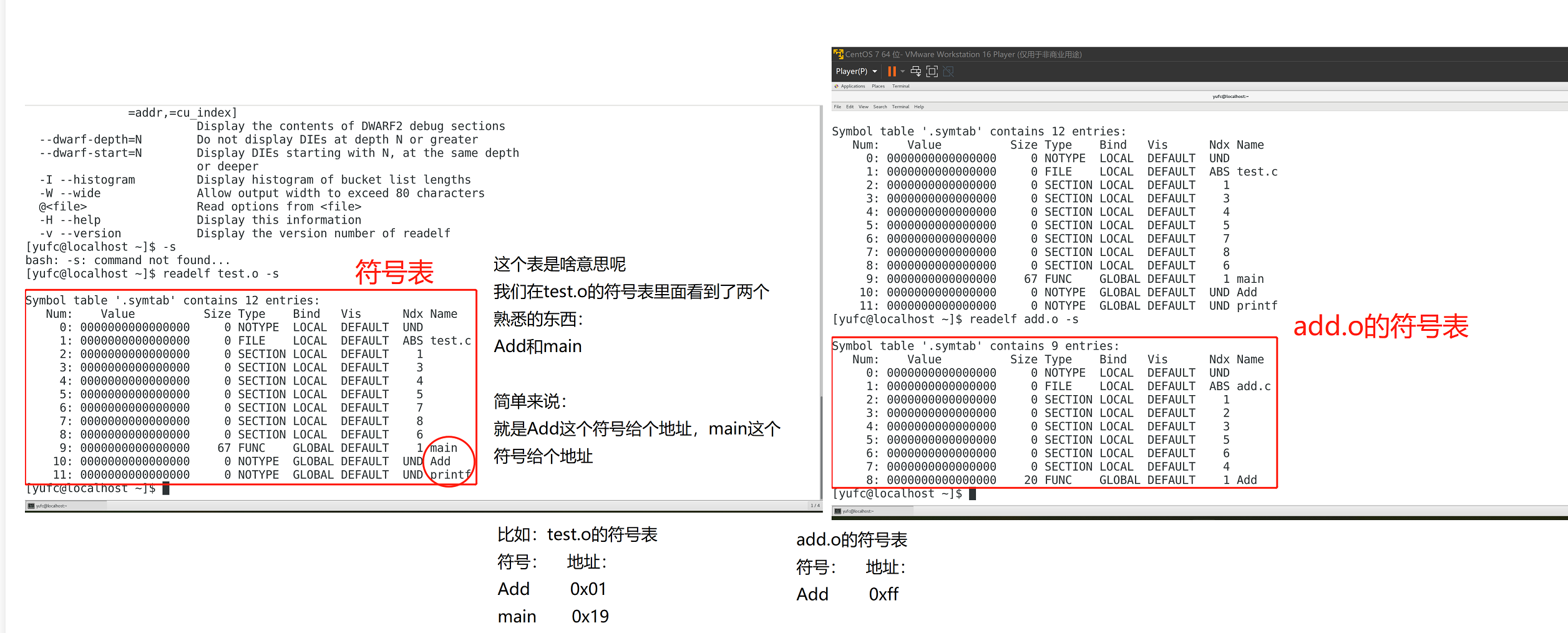Click the yufc@localhost taskbar button in right window
The width and height of the screenshot is (1568, 633).
873,511
